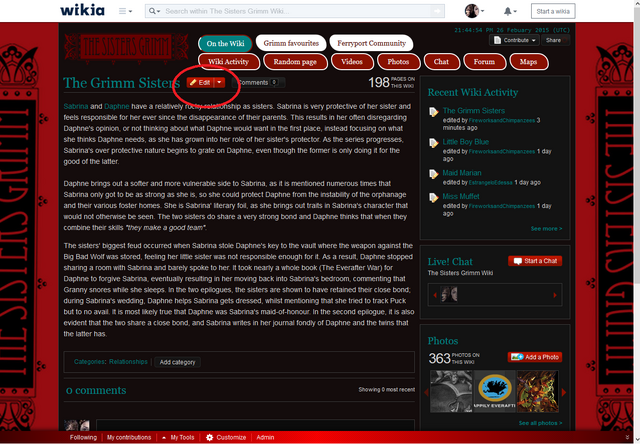Image resolution: width=640 pixels, height=444 pixels.
Task: Open the Photos menu item
Action: [x=398, y=62]
